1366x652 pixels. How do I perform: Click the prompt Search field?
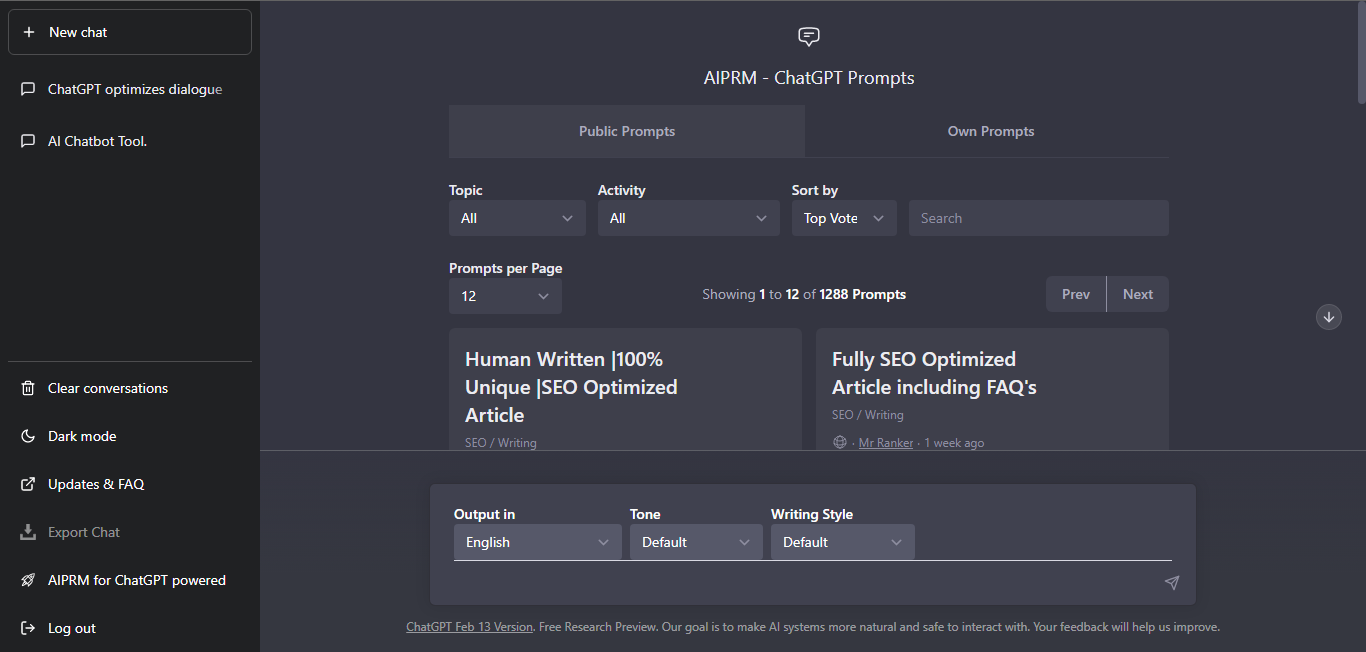tap(1039, 218)
